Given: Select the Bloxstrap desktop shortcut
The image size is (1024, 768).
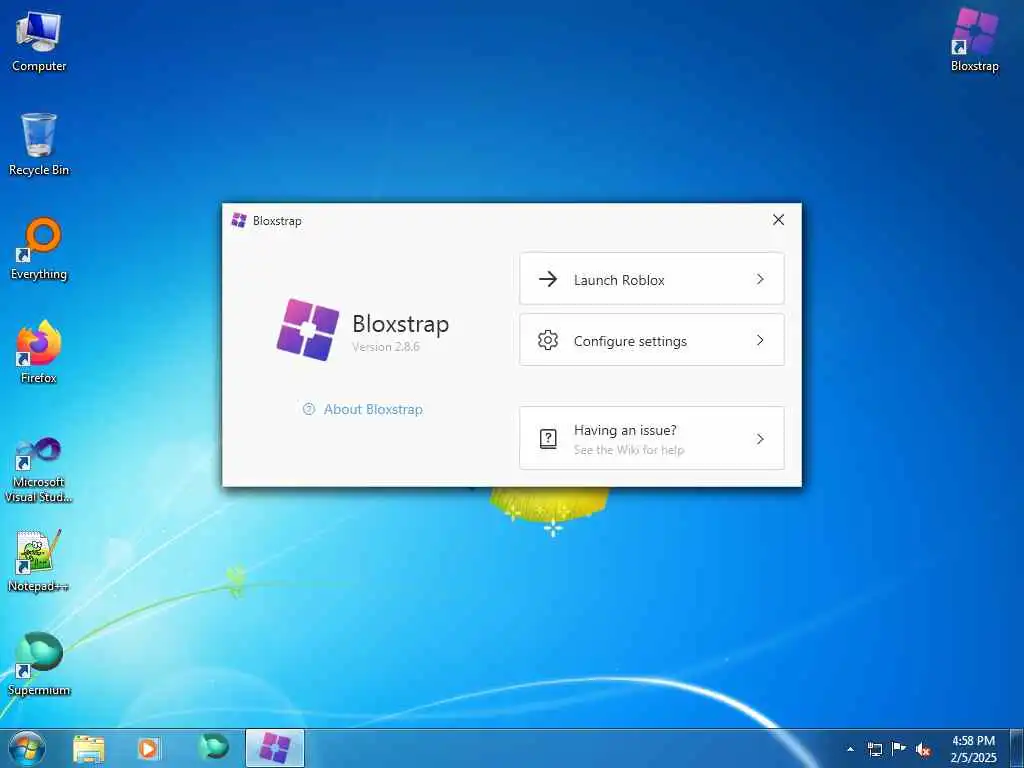Looking at the screenshot, I should point(974,40).
